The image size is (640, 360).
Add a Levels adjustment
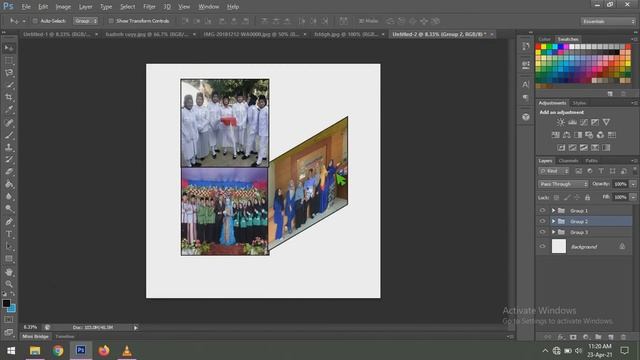click(572, 122)
